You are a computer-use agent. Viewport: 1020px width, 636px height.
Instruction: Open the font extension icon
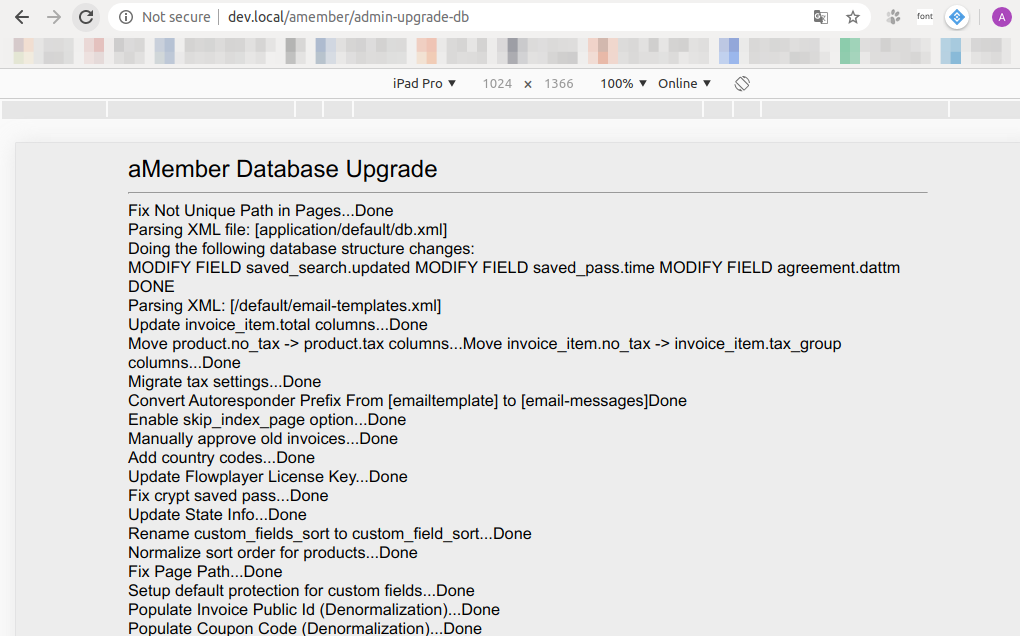(x=925, y=17)
